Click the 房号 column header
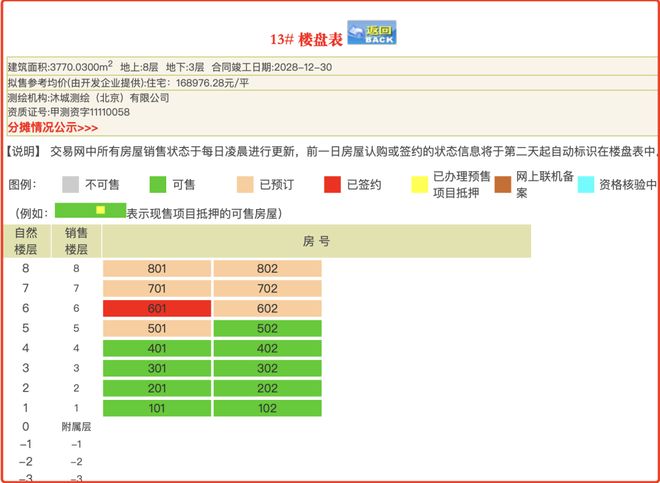Screen dimensions: 660x483 316,241
